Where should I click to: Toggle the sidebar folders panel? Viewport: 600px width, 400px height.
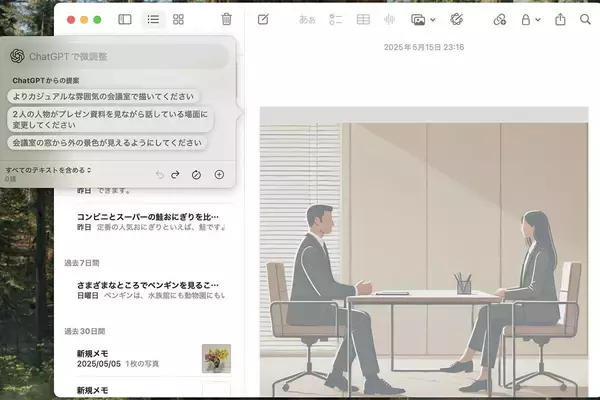[125, 19]
